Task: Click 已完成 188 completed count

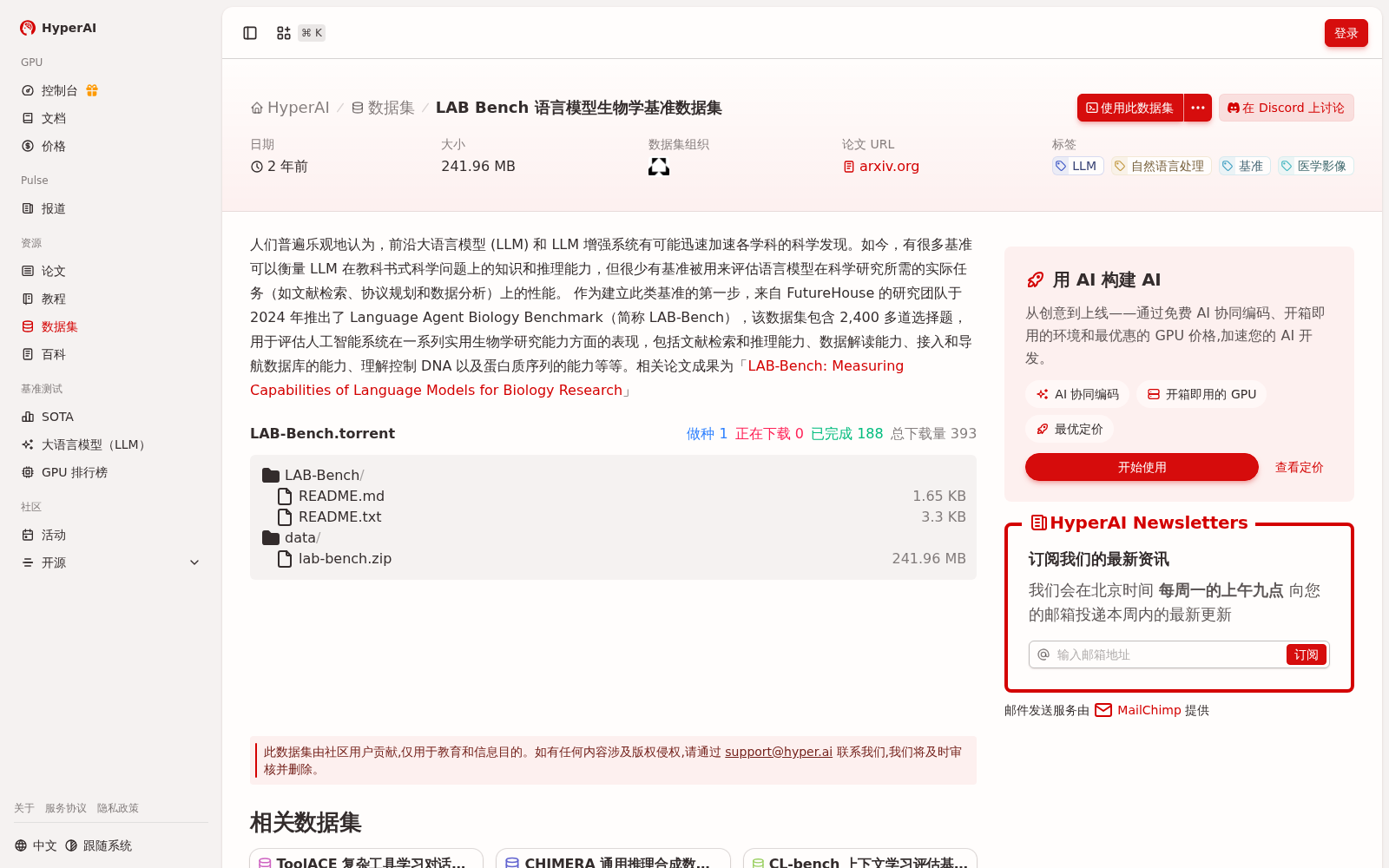Action: 846,433
